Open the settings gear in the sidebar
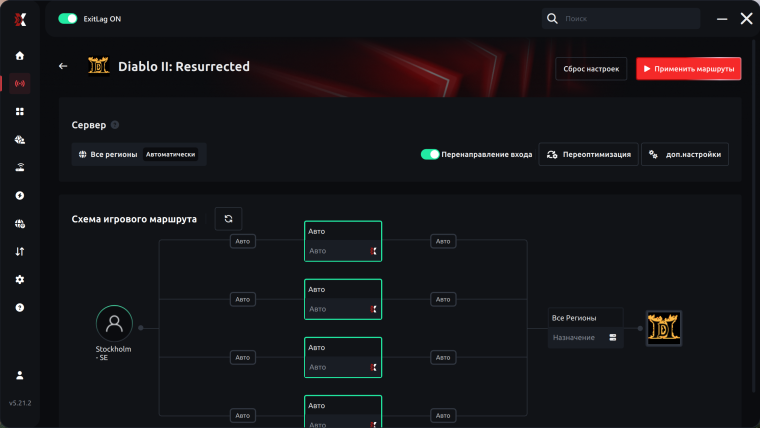Viewport: 760px width, 428px height. click(x=20, y=280)
